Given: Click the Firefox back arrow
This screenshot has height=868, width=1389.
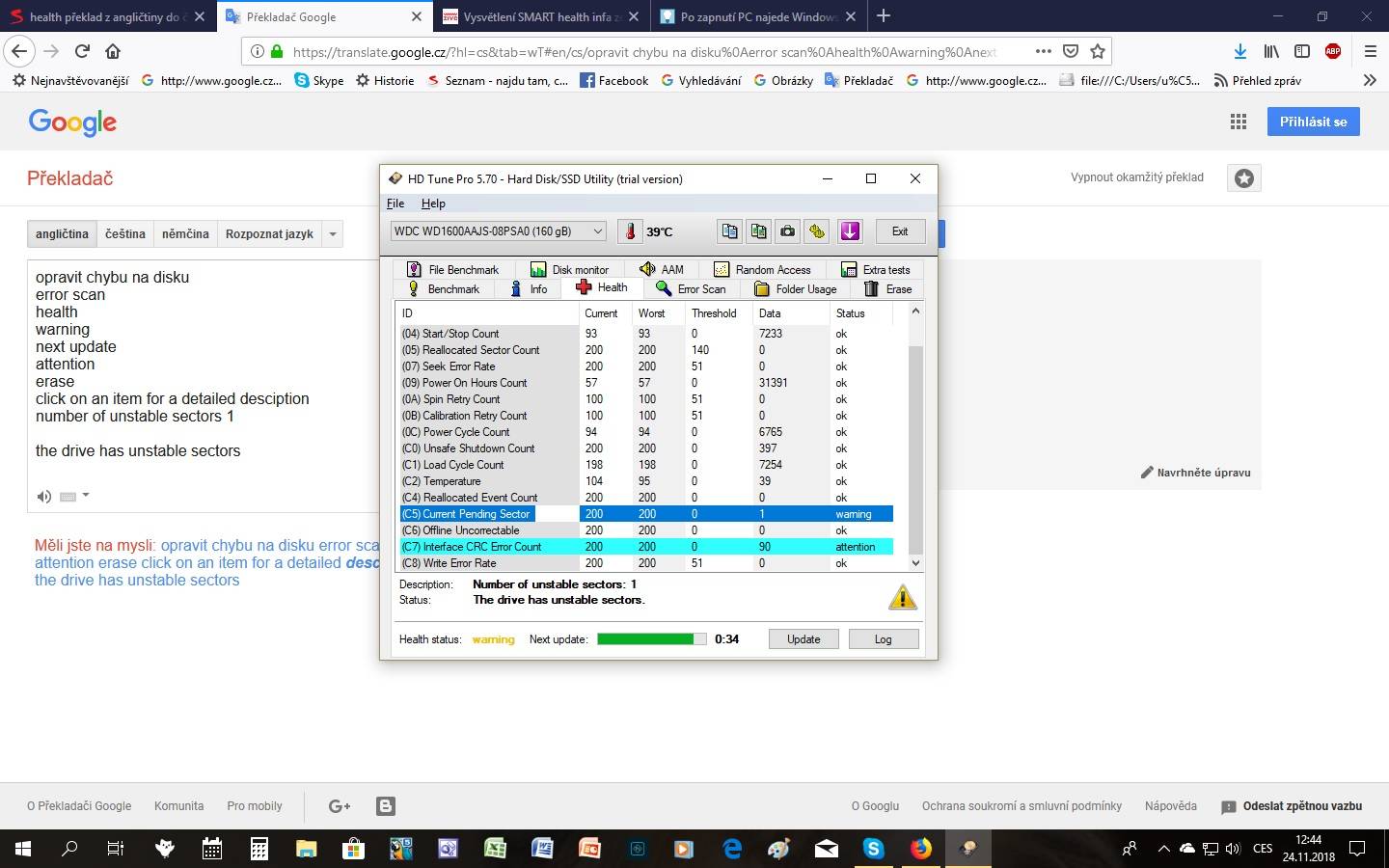Looking at the screenshot, I should 19,51.
